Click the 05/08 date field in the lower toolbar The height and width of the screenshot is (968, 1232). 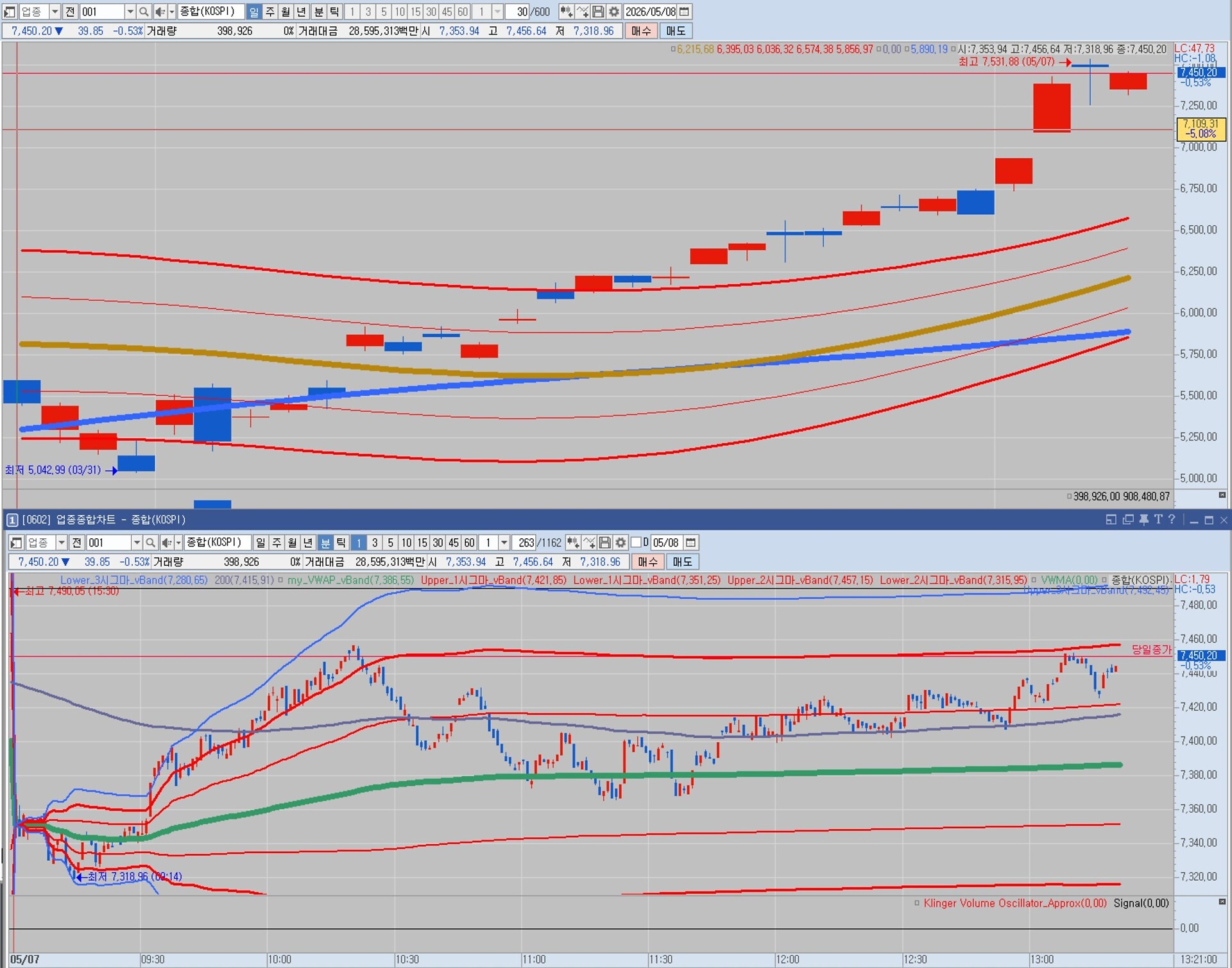click(x=665, y=543)
